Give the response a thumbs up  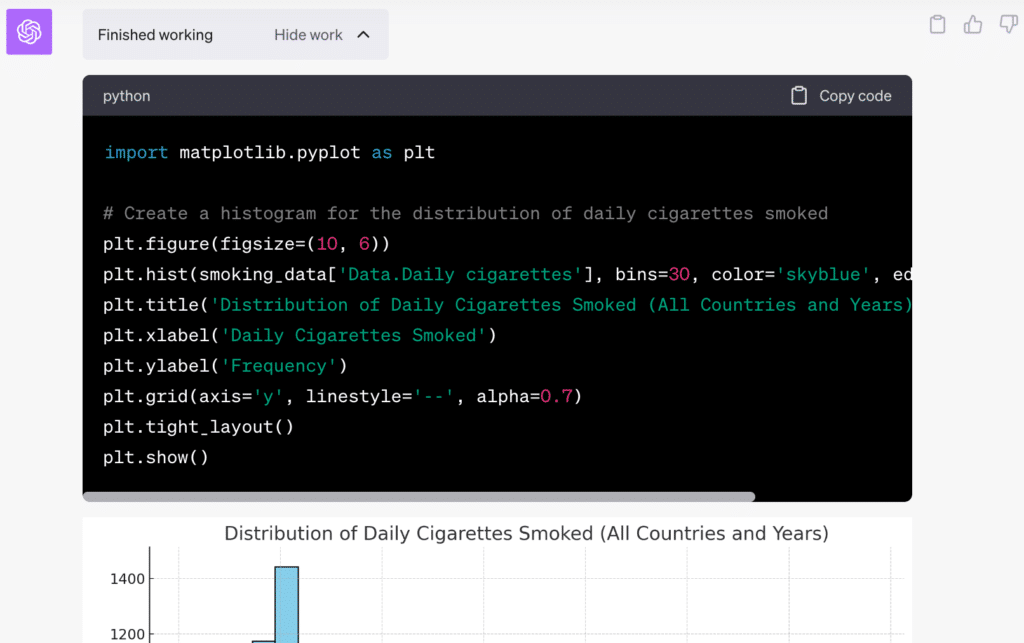973,24
